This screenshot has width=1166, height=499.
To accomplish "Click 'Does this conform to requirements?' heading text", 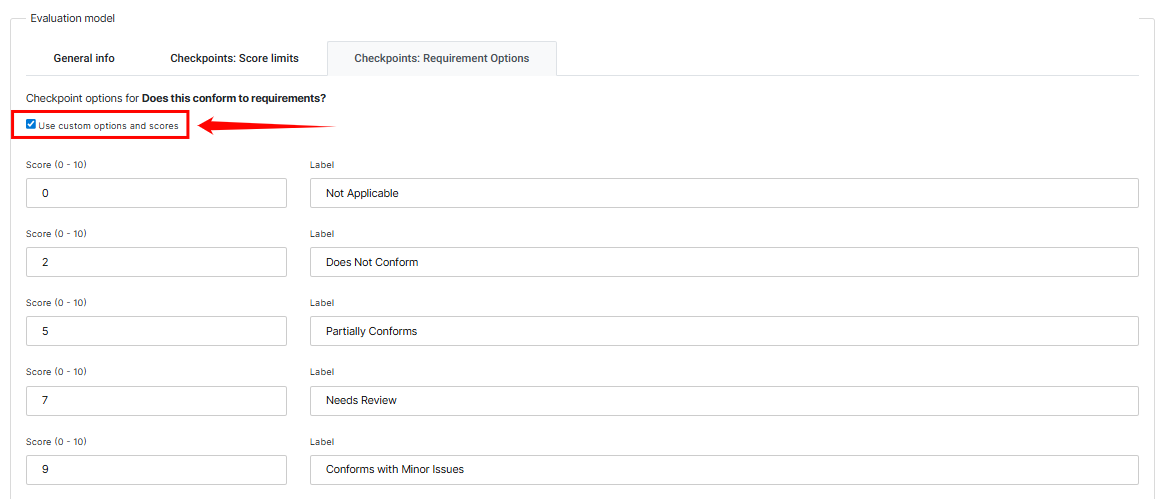I will tap(234, 98).
